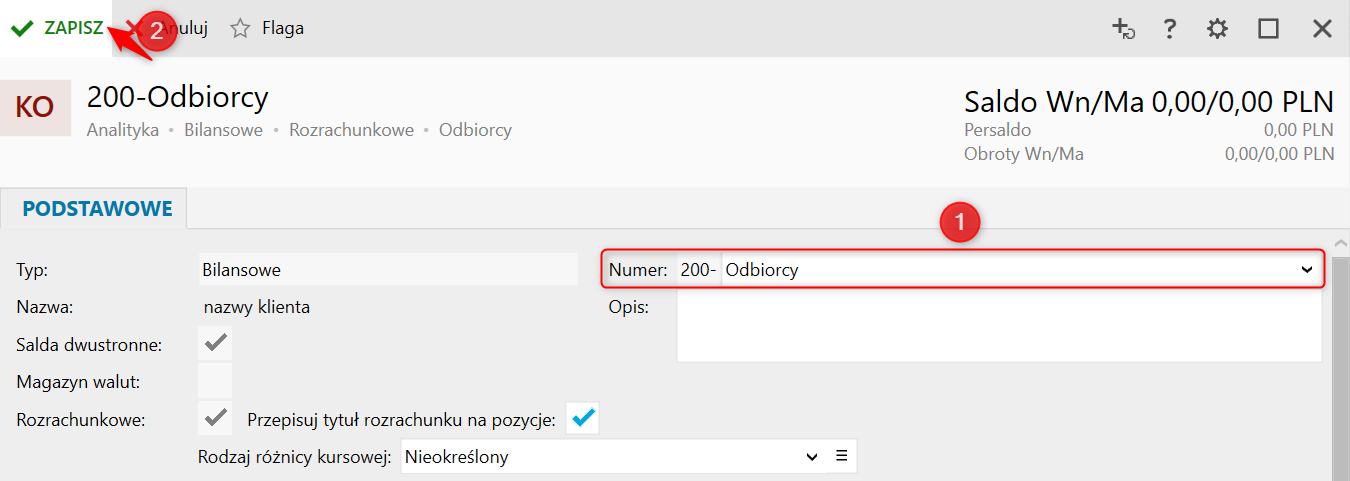Screen dimensions: 1350x481
Task: Click the KO account type badge
Action: point(36,108)
